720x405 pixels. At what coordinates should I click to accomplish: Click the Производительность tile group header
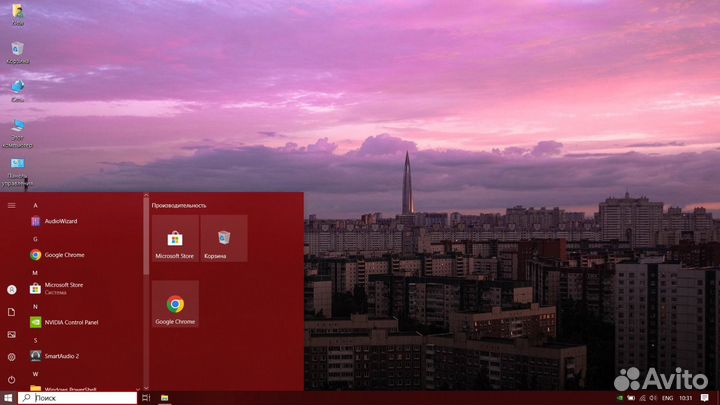179,206
